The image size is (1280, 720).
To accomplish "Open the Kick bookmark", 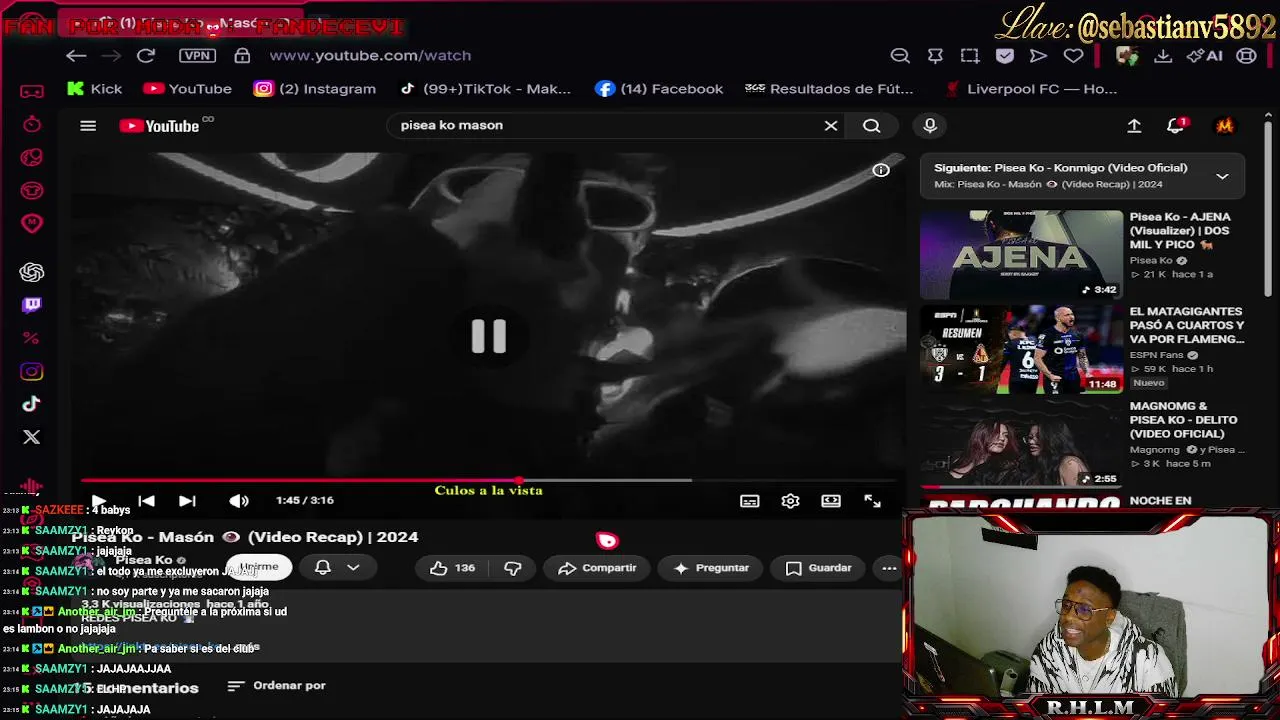I will (x=94, y=89).
